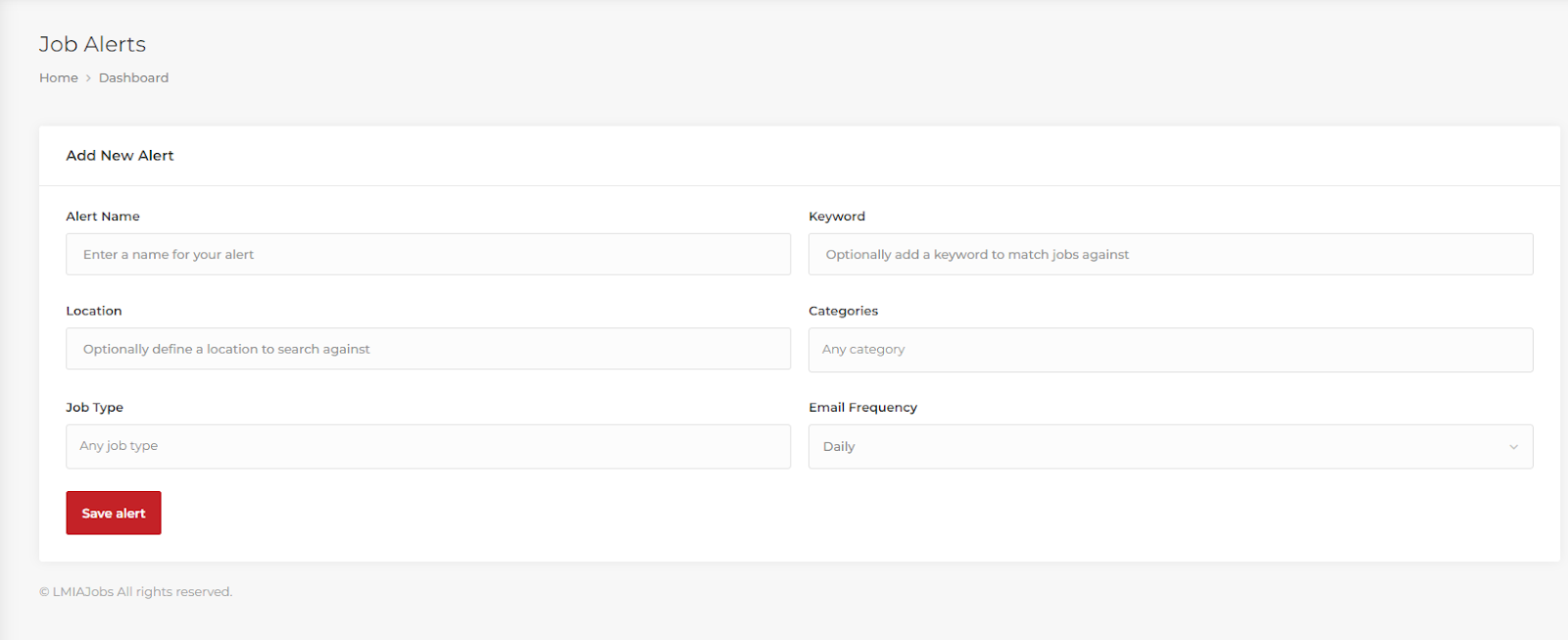Click the Job Alerts page title

92,44
